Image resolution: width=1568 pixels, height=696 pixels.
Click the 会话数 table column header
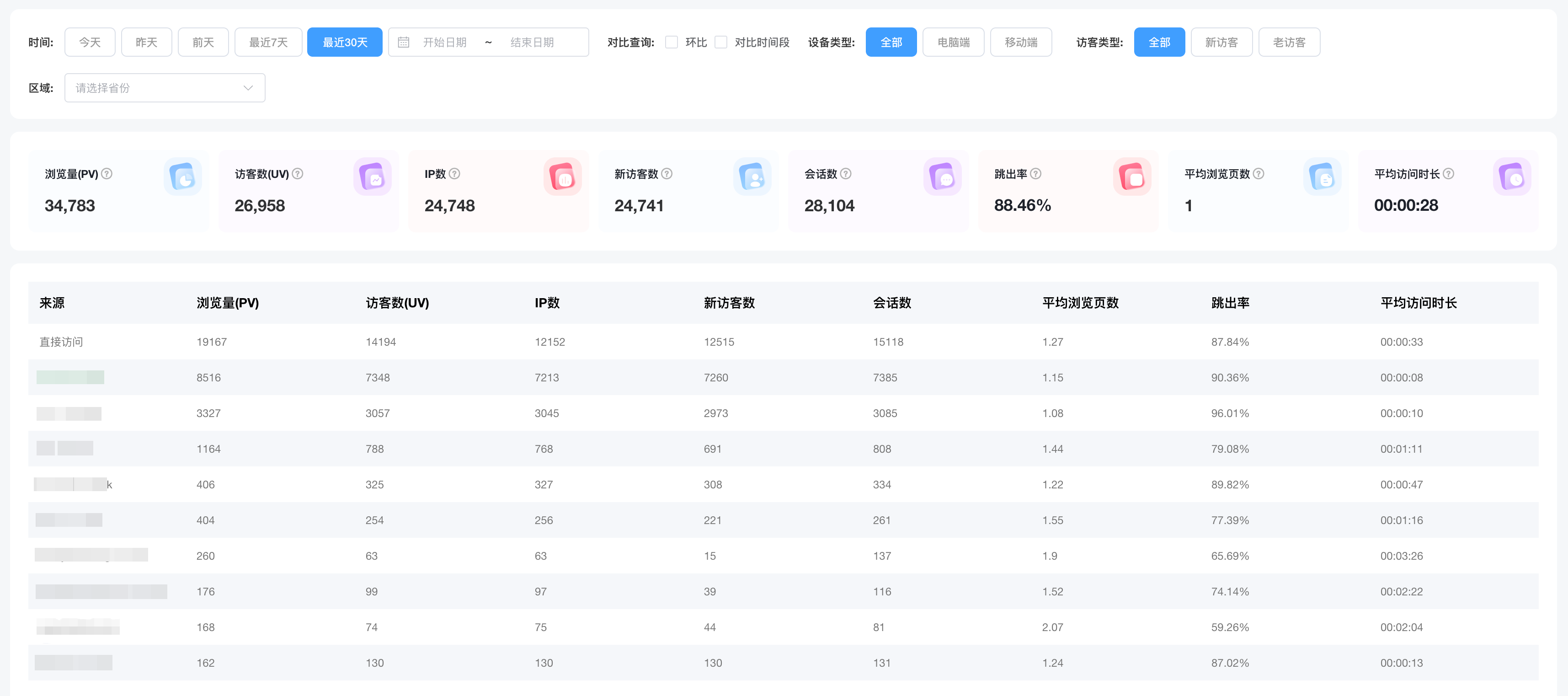(892, 303)
